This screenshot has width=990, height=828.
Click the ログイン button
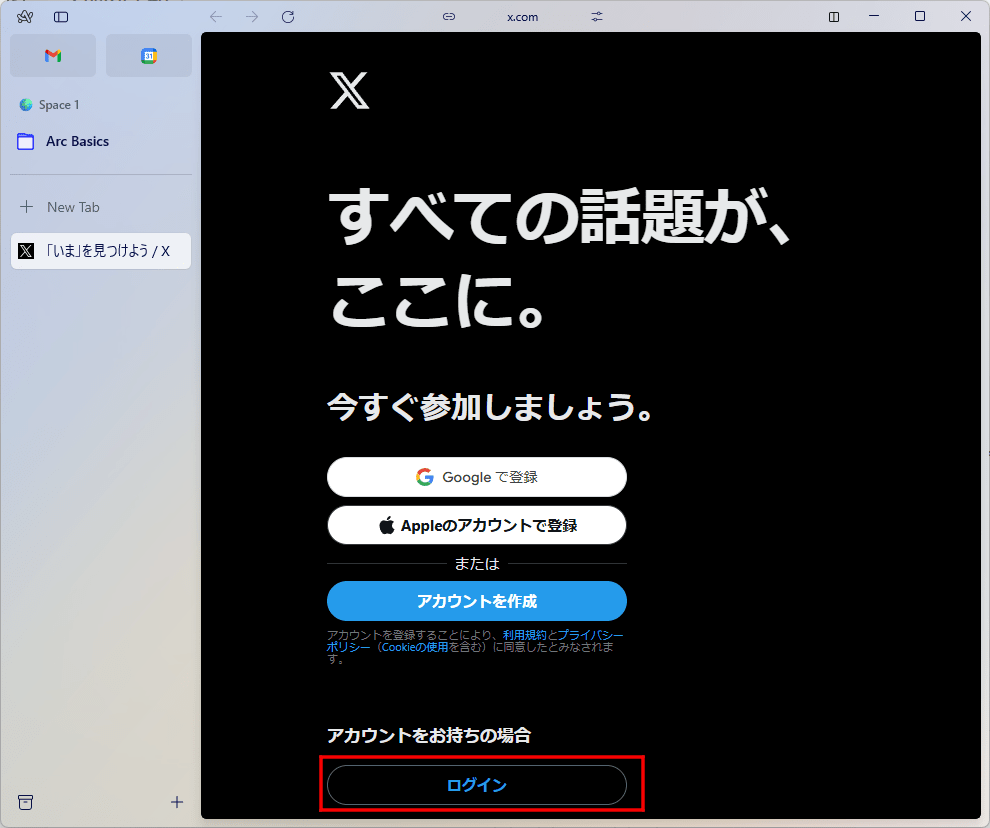[x=478, y=785]
